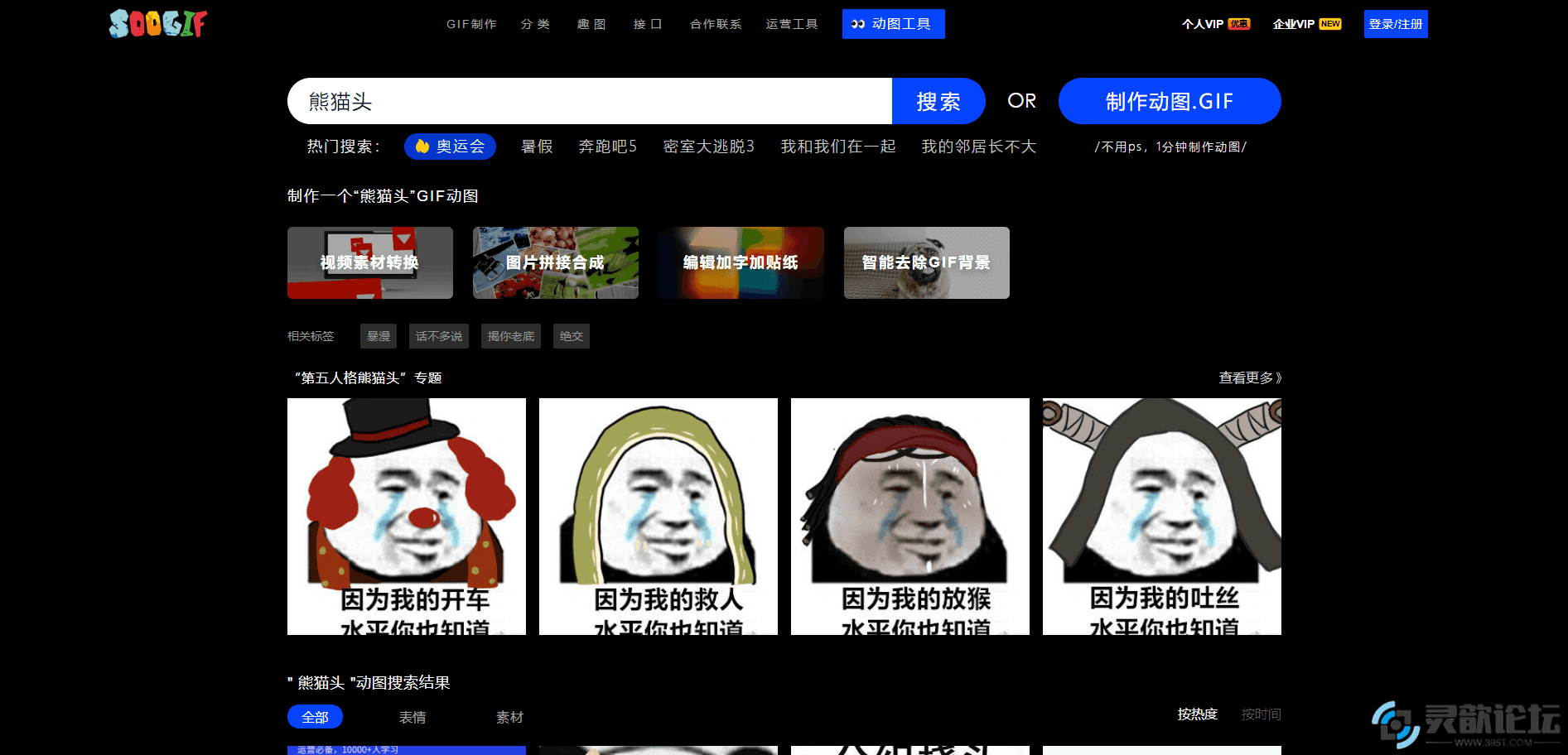Select hot search term 密室大逃脱3

pyautogui.click(x=708, y=147)
